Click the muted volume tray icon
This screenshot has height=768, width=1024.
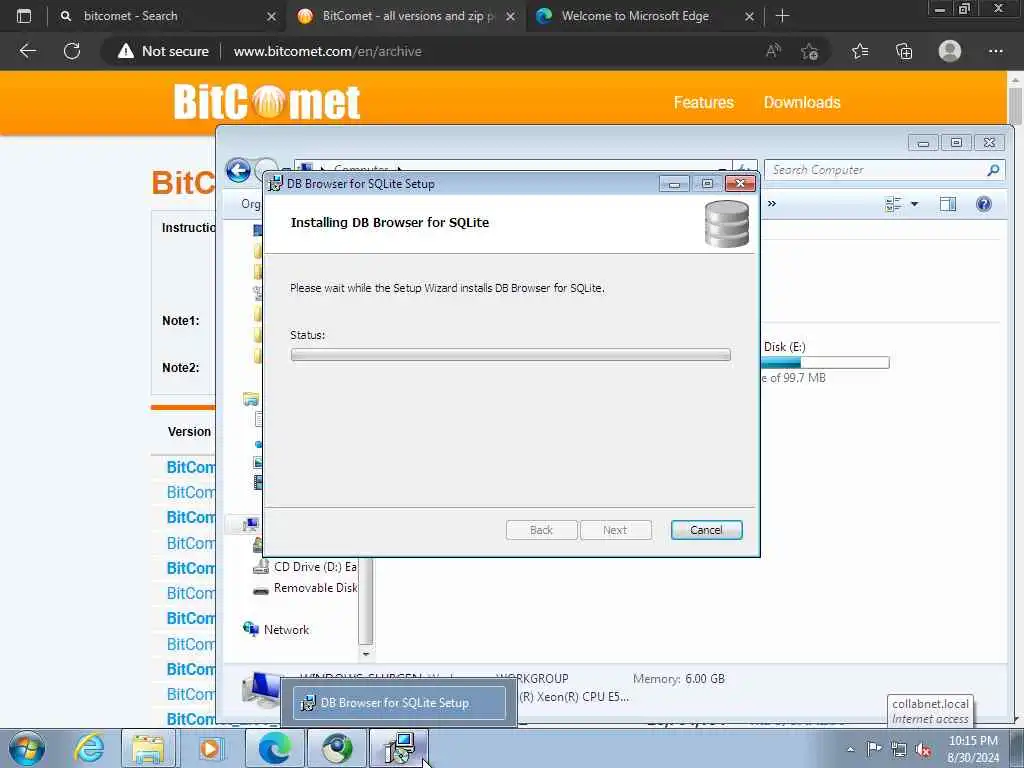(923, 750)
